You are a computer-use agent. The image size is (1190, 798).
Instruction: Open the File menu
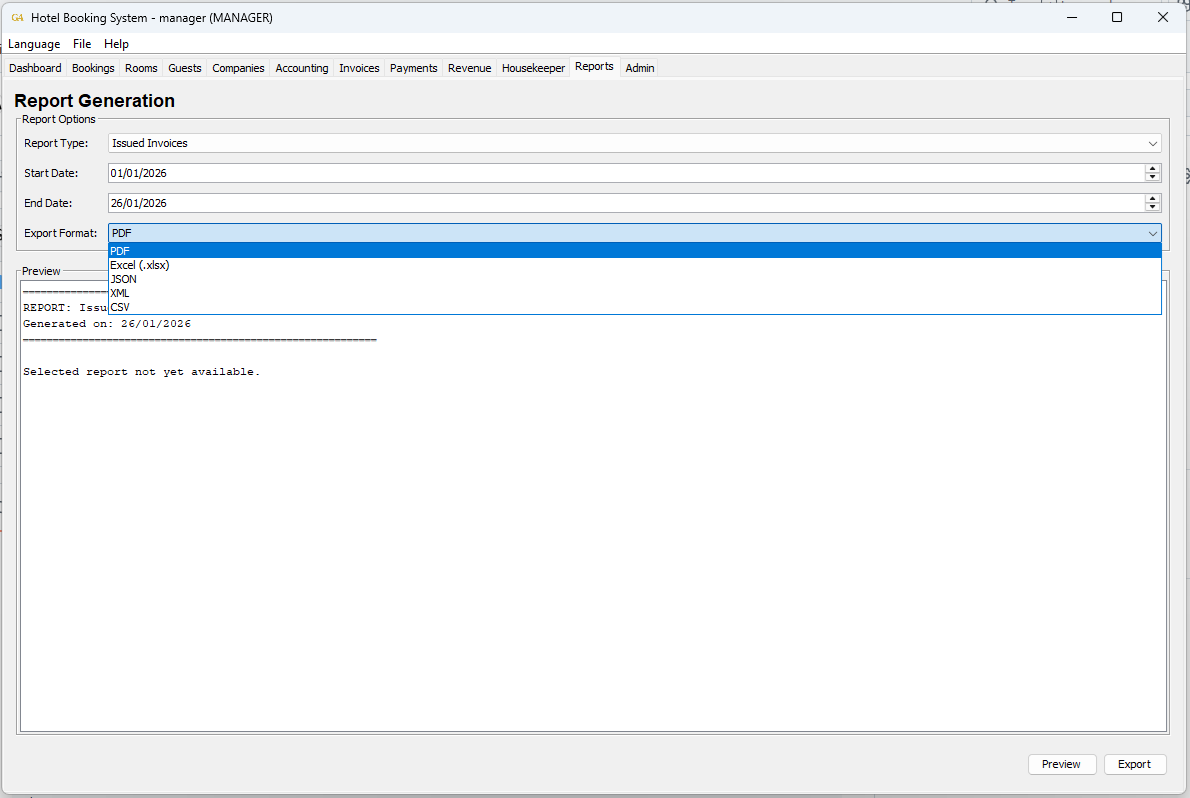click(82, 44)
